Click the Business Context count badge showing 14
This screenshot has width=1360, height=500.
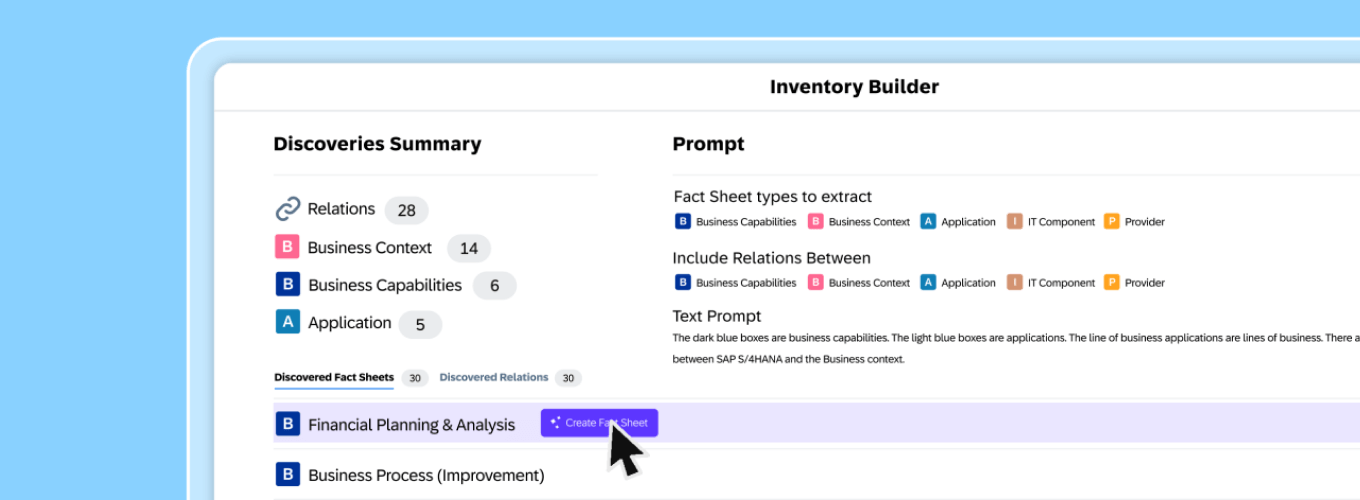[468, 248]
